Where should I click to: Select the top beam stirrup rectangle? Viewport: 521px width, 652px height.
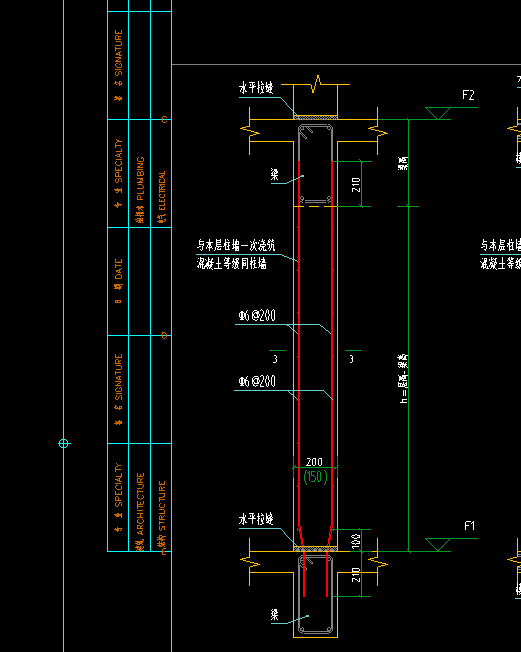pos(316,165)
